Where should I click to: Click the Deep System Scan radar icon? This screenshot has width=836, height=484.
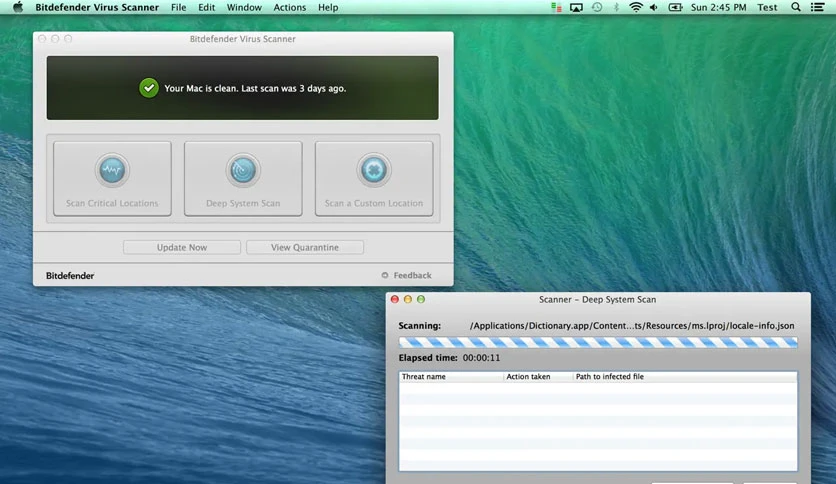coord(243,170)
